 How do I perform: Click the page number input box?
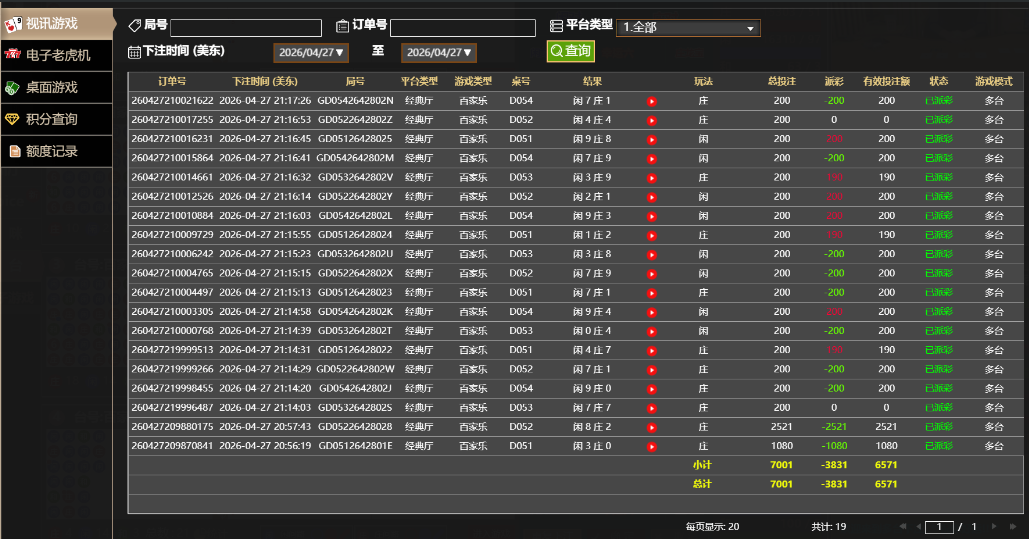(x=939, y=527)
